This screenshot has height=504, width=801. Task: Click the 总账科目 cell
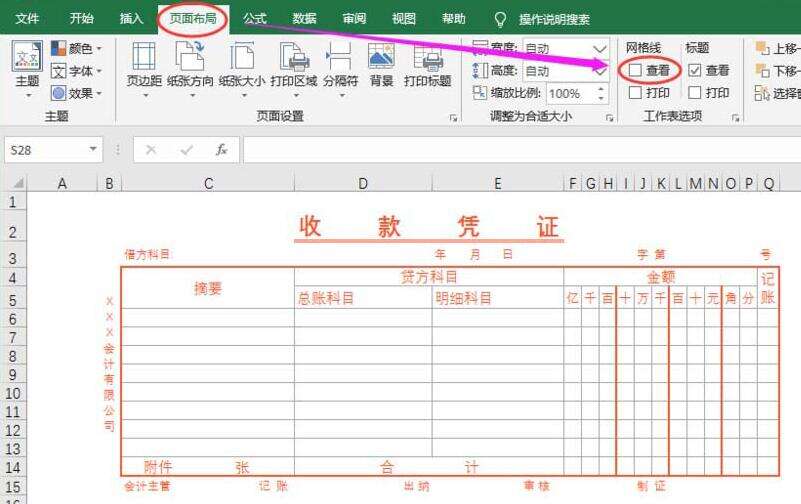tap(363, 298)
